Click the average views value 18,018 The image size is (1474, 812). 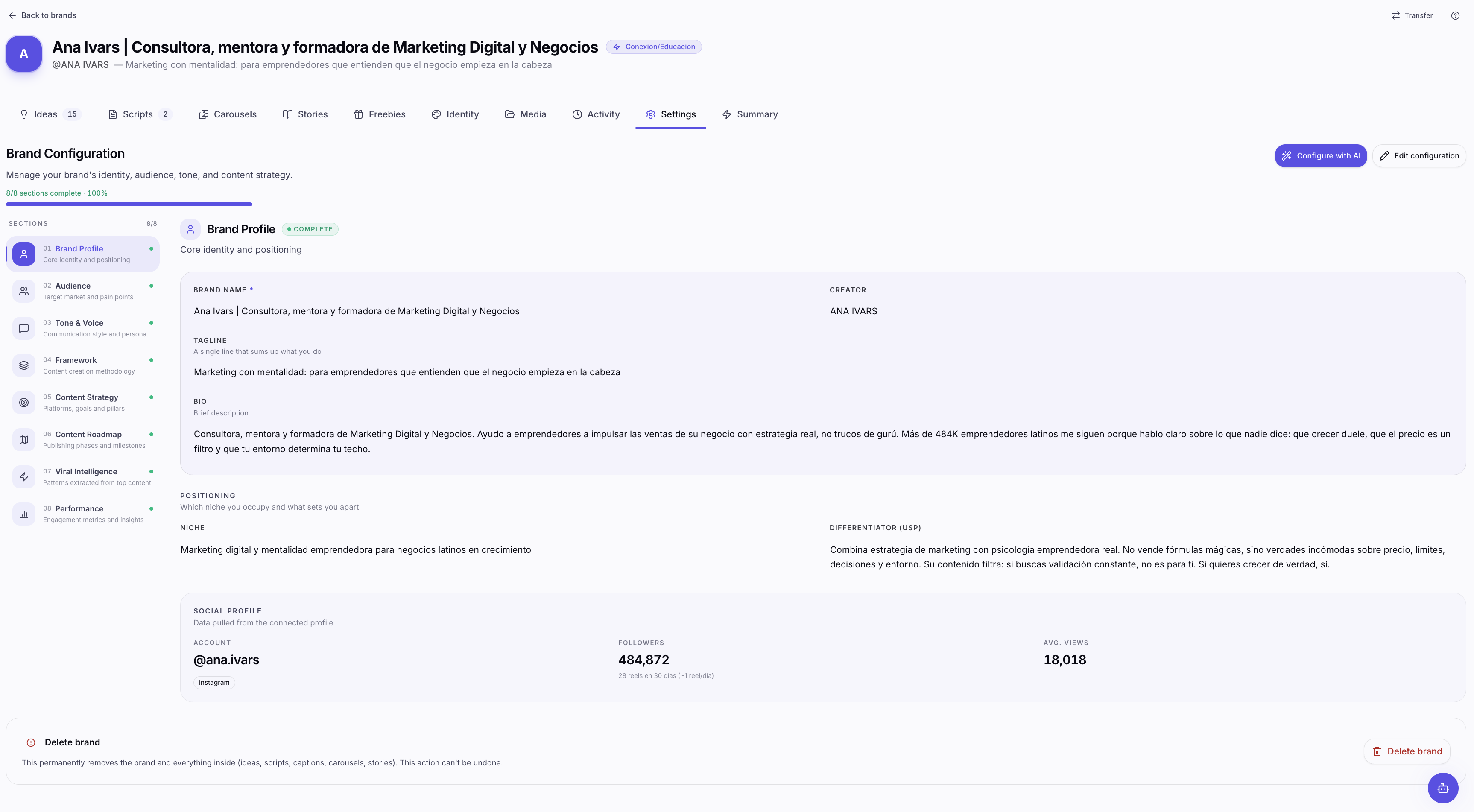click(x=1065, y=660)
